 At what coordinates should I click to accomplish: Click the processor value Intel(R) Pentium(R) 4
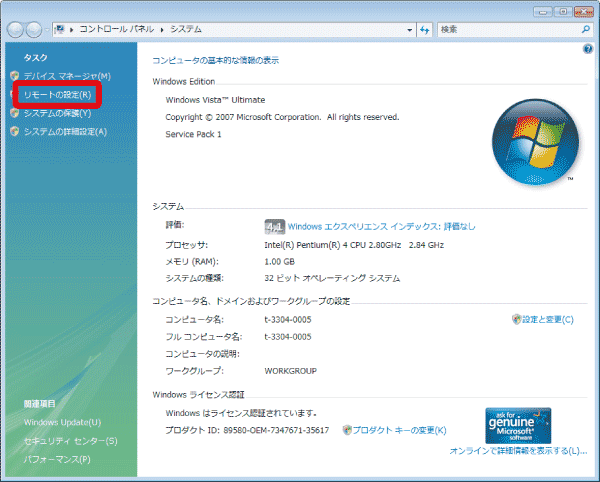(354, 245)
